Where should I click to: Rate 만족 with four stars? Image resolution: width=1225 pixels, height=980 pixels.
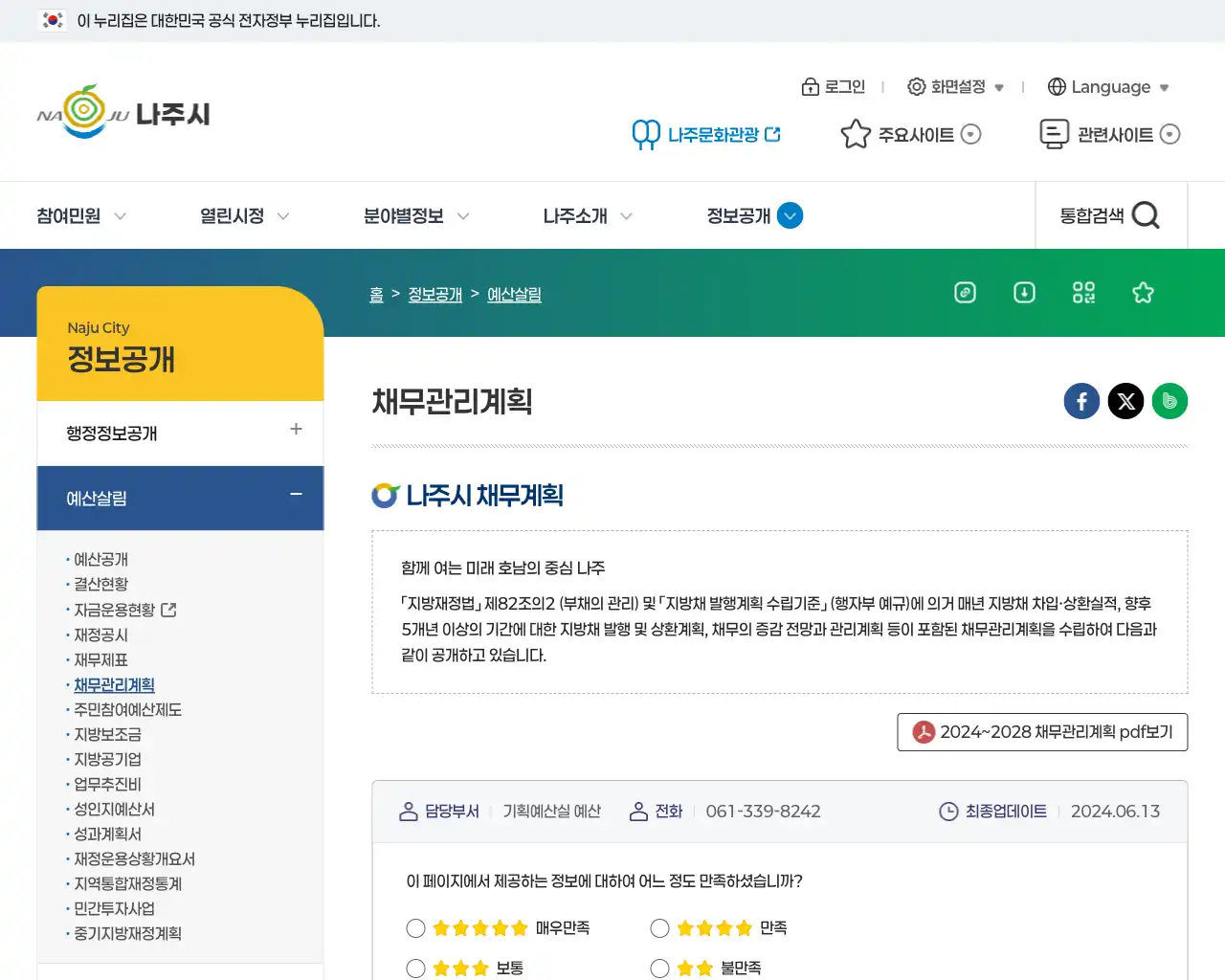point(659,927)
